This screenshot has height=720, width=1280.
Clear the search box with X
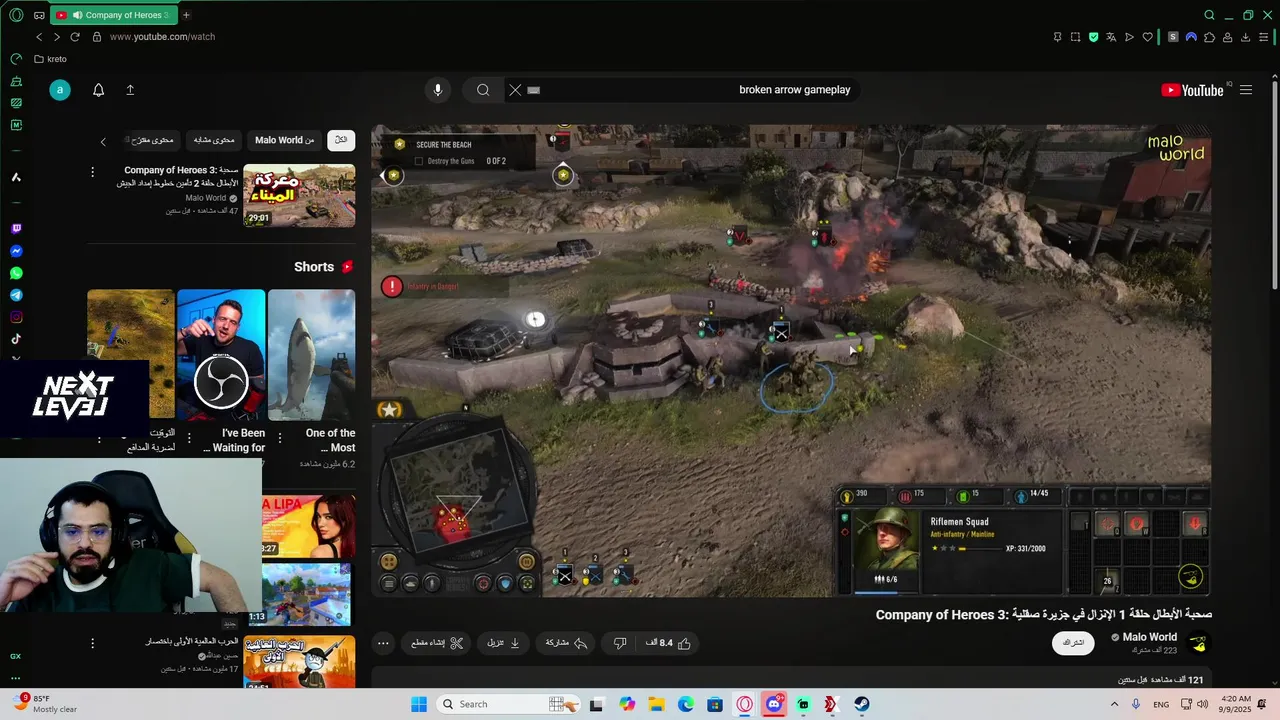515,90
